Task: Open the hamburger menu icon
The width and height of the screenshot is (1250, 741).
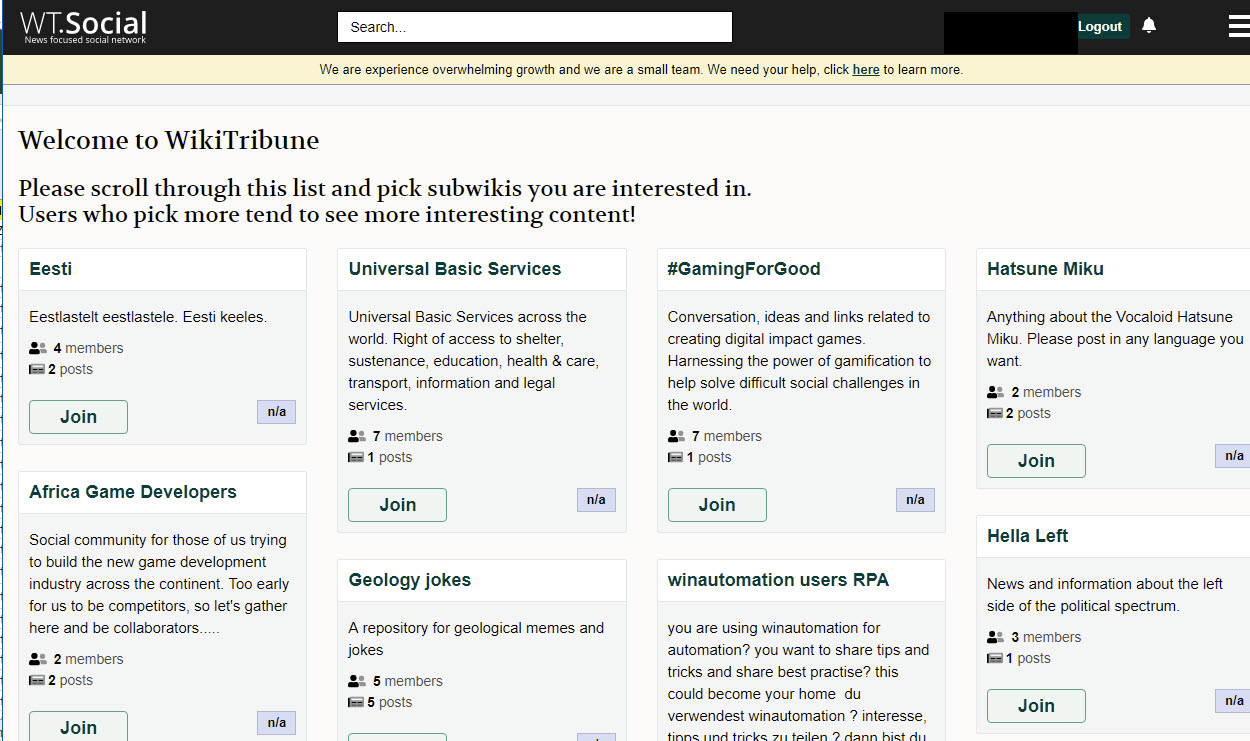Action: click(x=1239, y=27)
